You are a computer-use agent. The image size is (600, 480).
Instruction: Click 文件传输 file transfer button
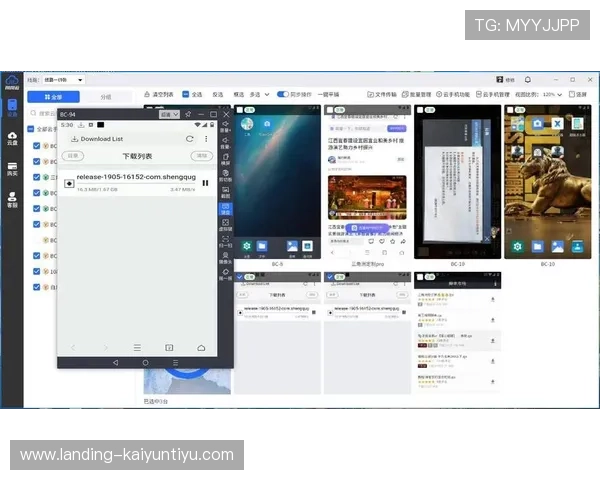click(383, 94)
